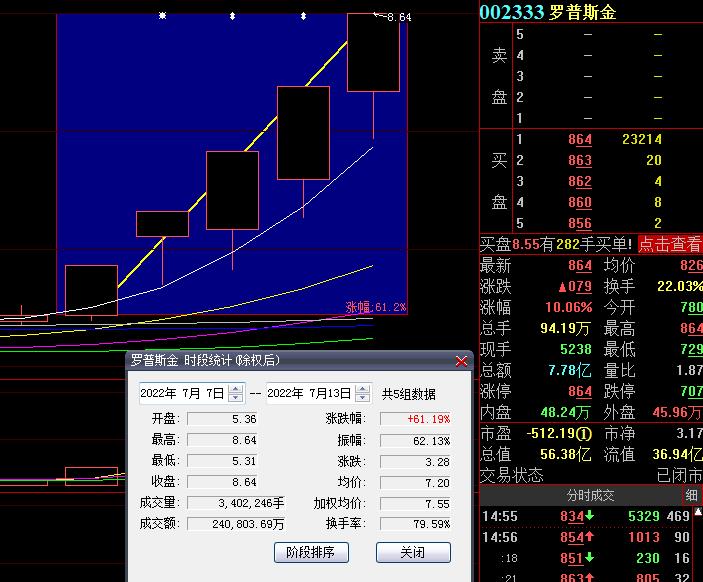This screenshot has width=703, height=582.
Task: Click the last candlestick at top right
Action: [x=373, y=52]
